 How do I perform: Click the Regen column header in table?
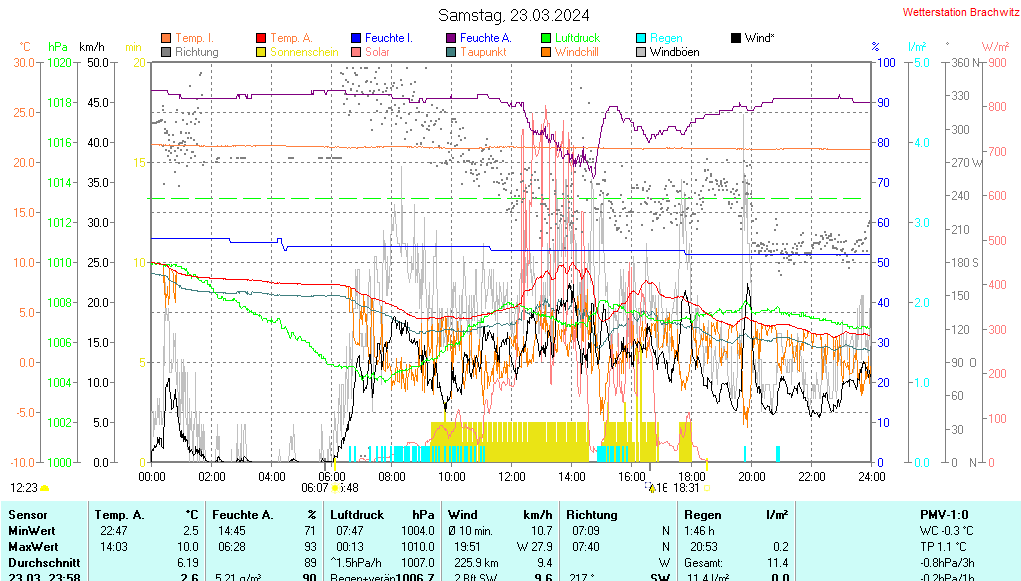(x=703, y=514)
